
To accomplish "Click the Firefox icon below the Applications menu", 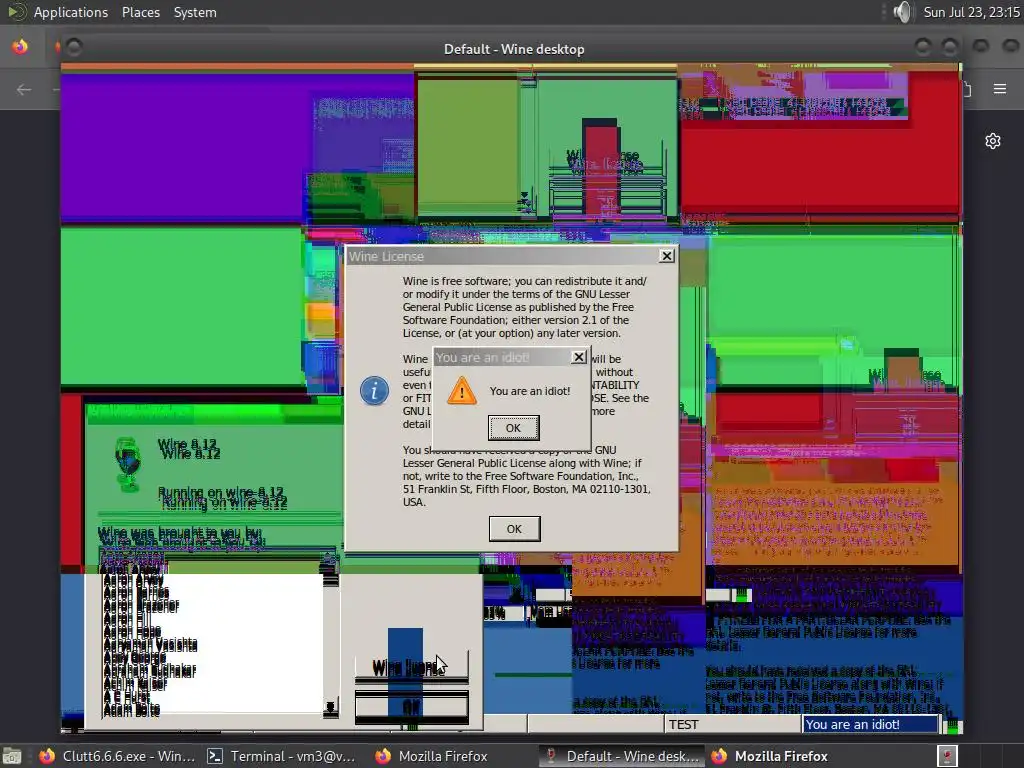I will click(x=20, y=47).
